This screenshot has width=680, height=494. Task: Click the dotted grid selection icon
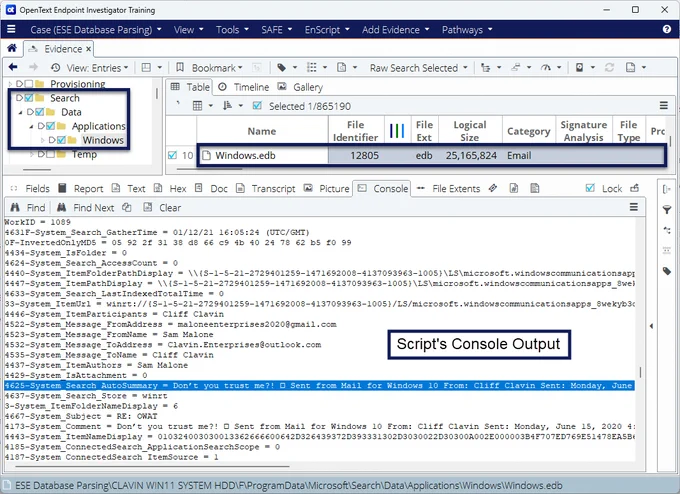pyautogui.click(x=311, y=68)
